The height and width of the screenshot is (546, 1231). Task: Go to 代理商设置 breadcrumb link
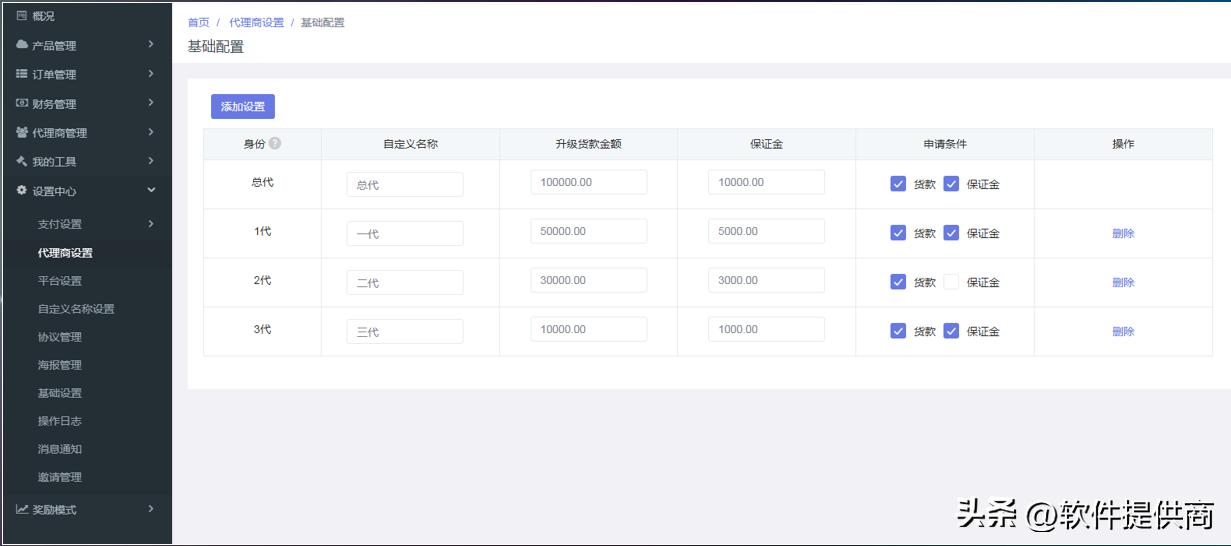pos(257,22)
